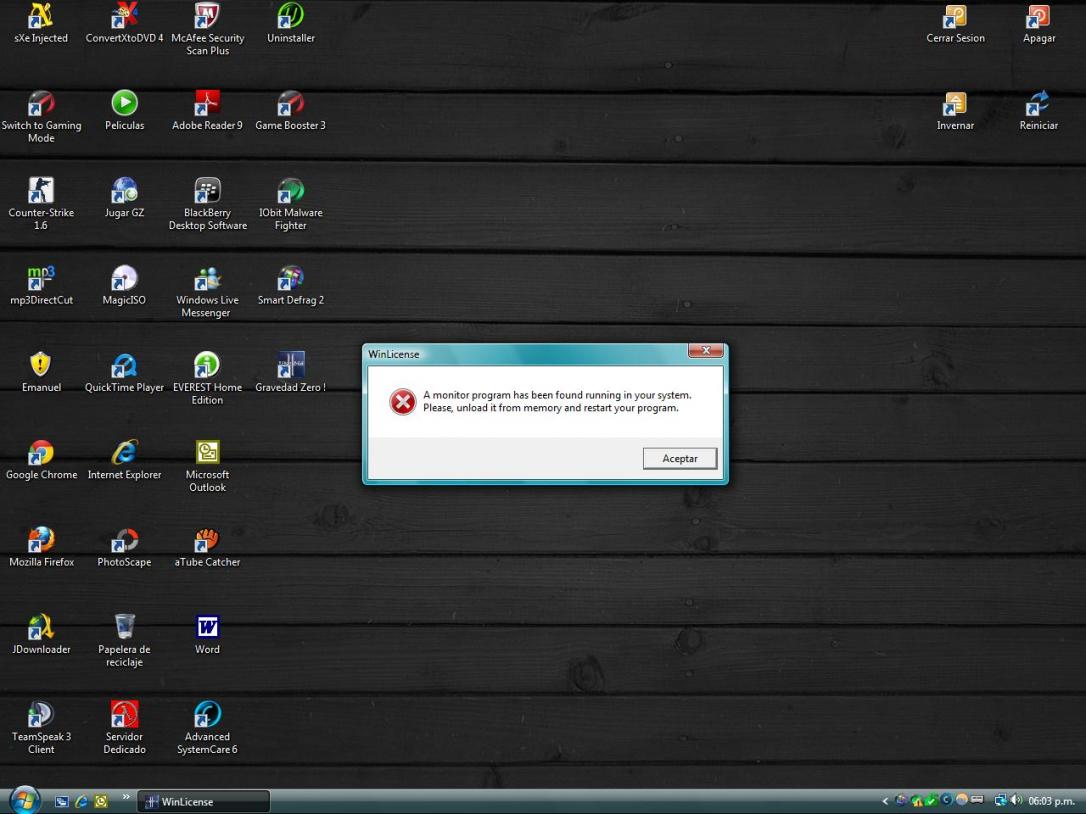Click the blue C circle tray icon

click(x=946, y=800)
